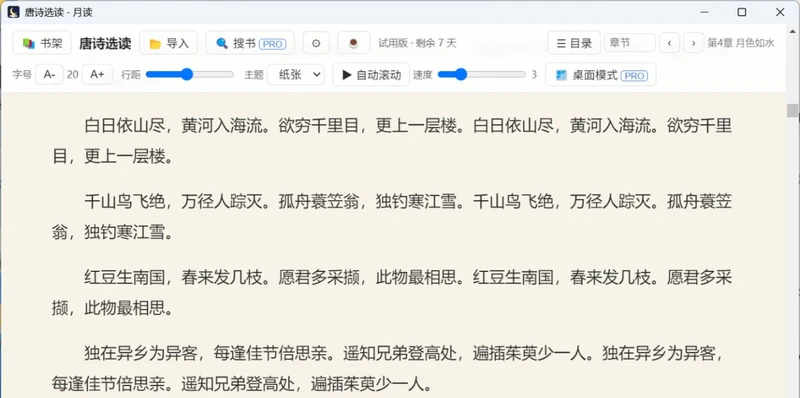Maximize the 月读 window

click(x=742, y=12)
